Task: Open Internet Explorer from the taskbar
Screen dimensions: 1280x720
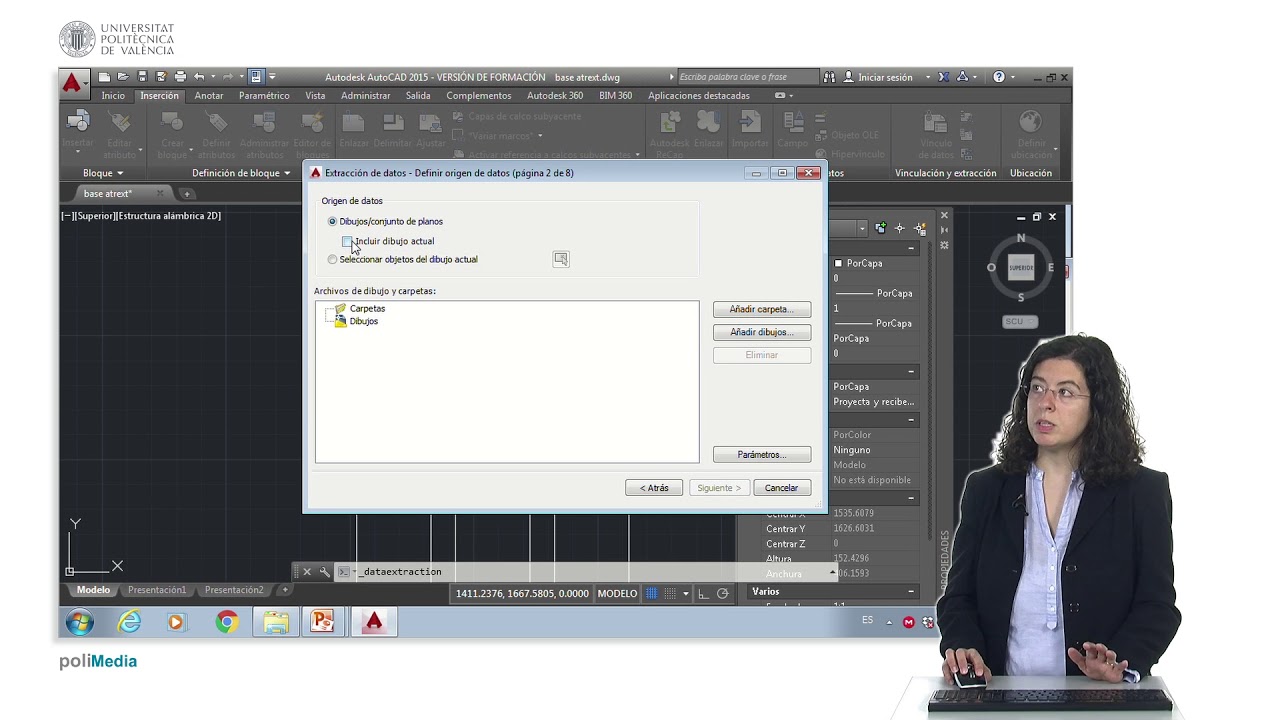Action: click(x=129, y=622)
